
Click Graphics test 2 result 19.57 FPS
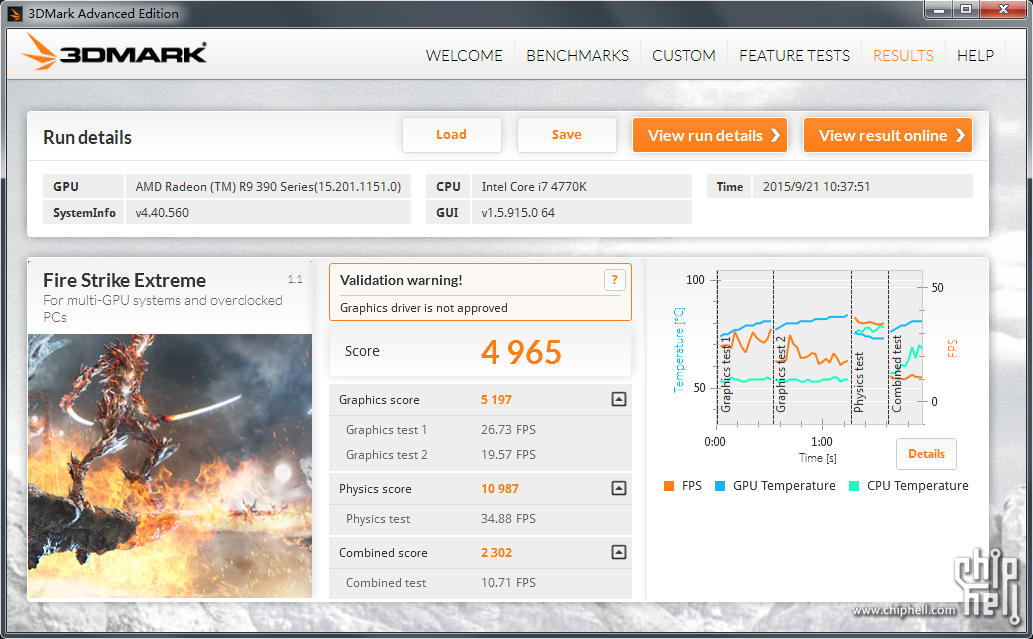tap(508, 455)
